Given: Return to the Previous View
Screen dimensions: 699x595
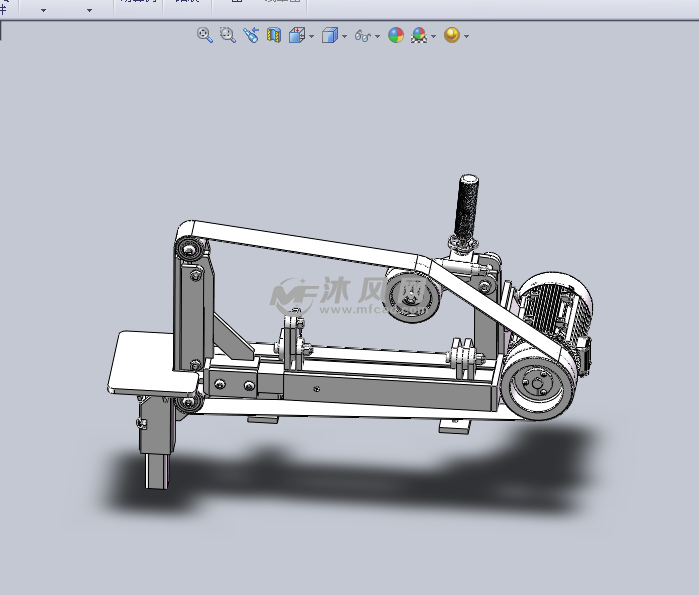Looking at the screenshot, I should [x=250, y=35].
